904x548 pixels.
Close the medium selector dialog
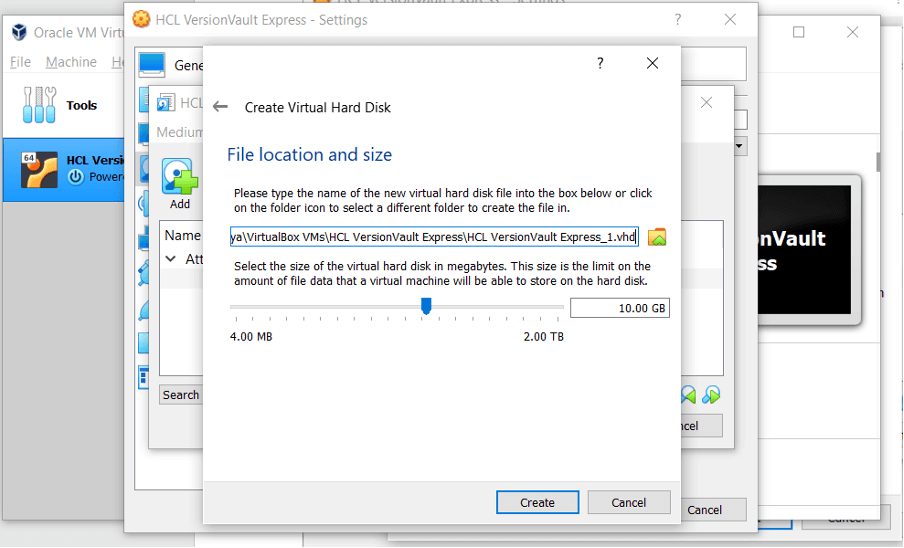point(706,103)
